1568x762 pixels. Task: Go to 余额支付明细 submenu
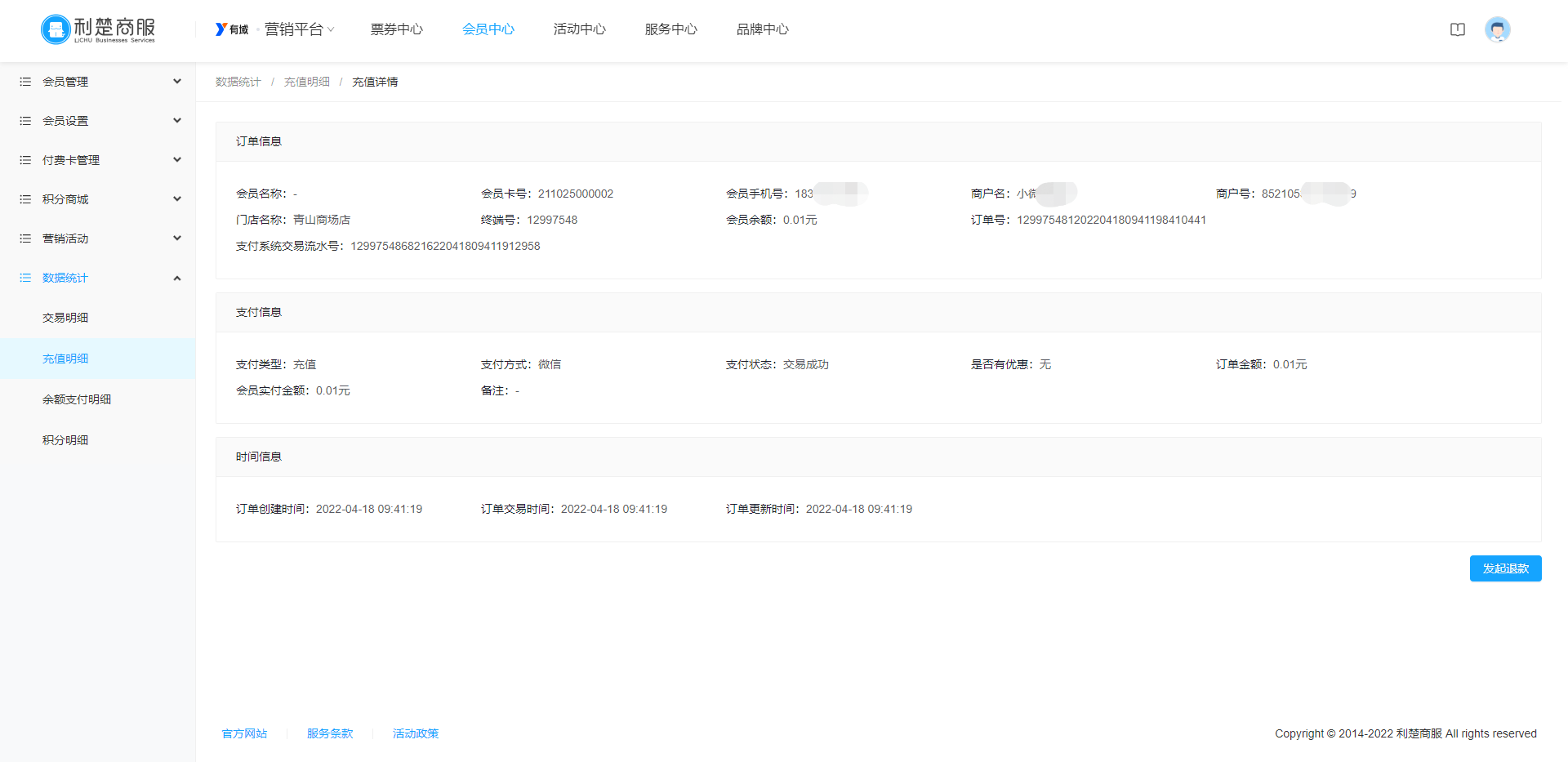point(98,399)
